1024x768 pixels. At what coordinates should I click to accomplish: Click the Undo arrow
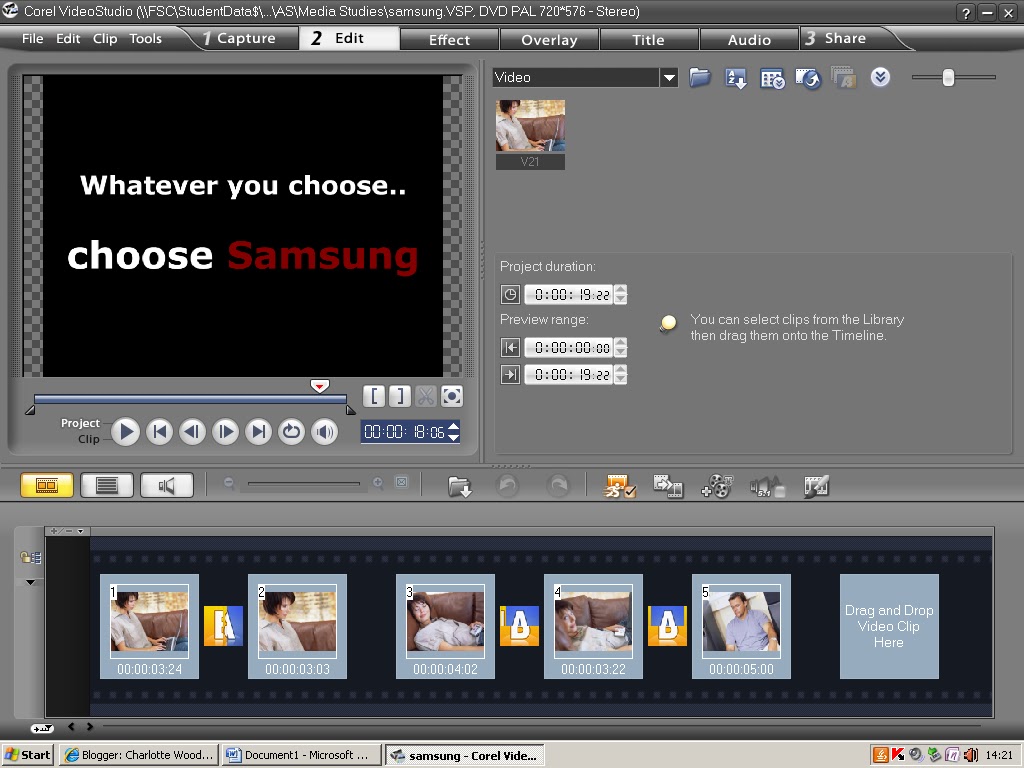pos(507,486)
